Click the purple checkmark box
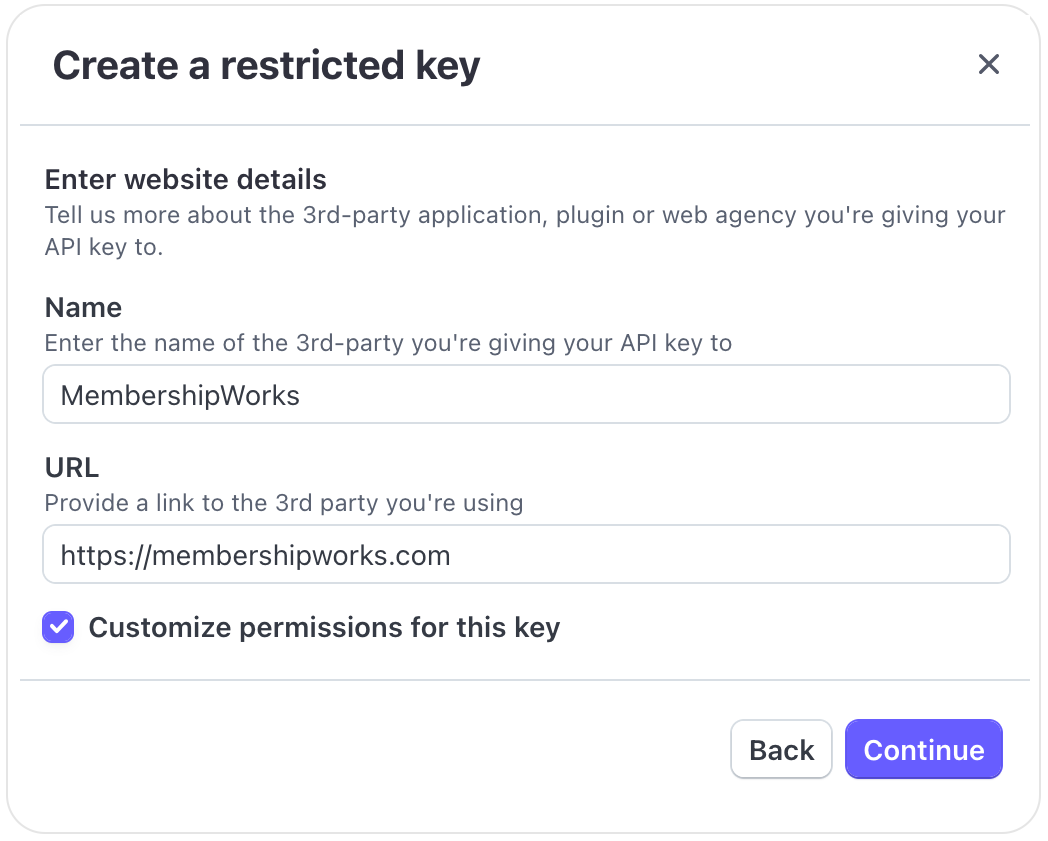 (x=58, y=627)
